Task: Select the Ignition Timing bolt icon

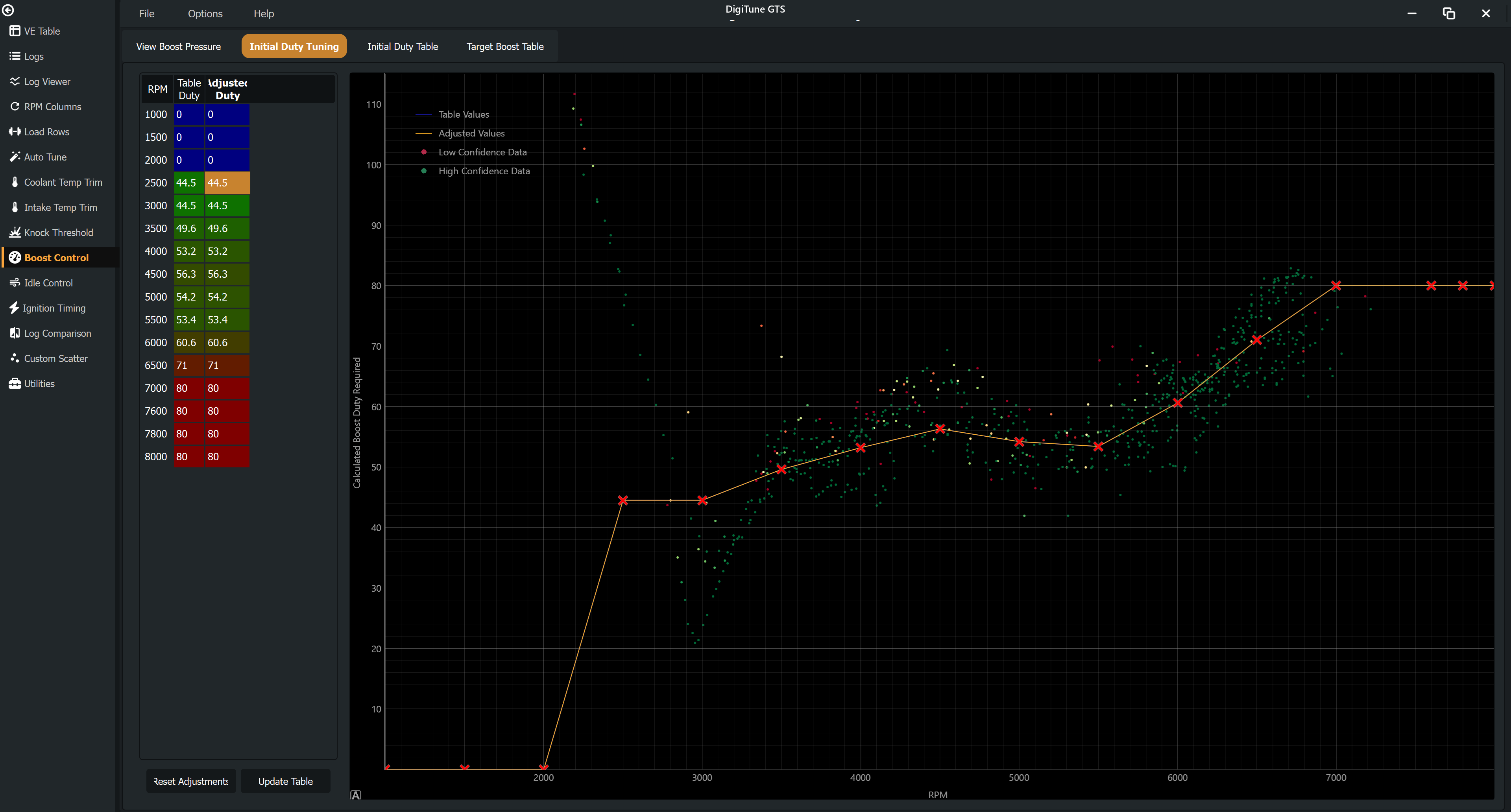Action: (14, 308)
